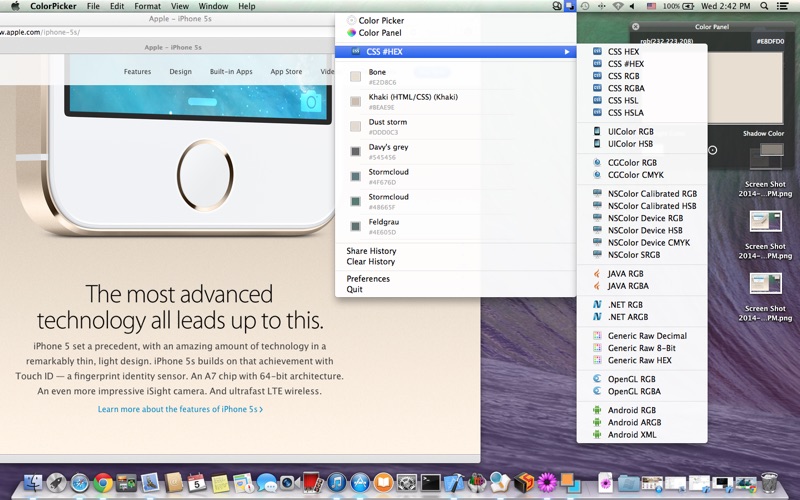Open Stickies yellow notes in Dock

(x=220, y=483)
